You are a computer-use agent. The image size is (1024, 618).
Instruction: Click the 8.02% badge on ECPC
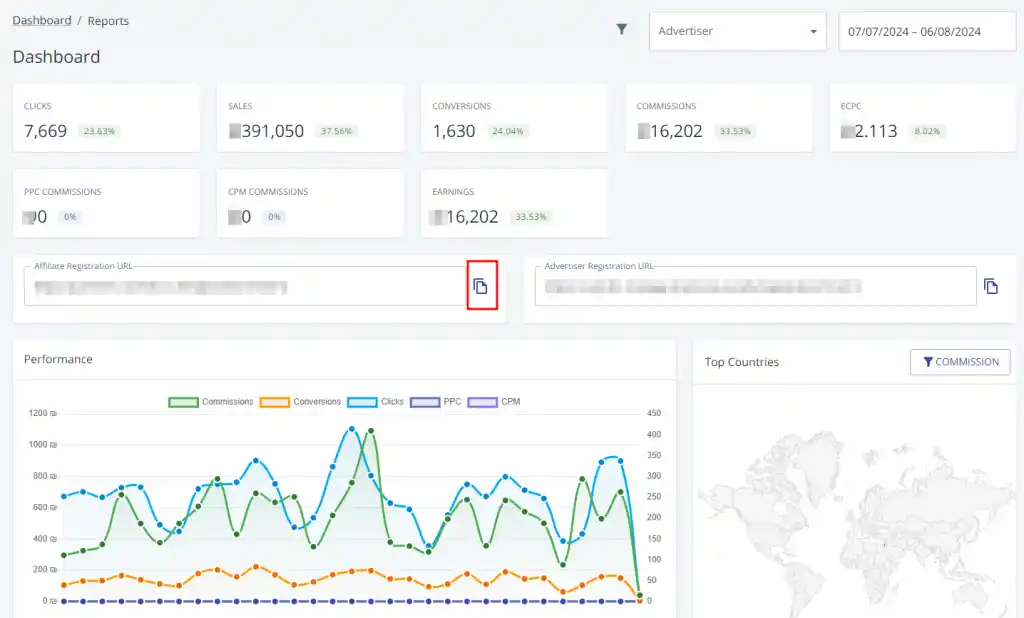click(x=927, y=131)
